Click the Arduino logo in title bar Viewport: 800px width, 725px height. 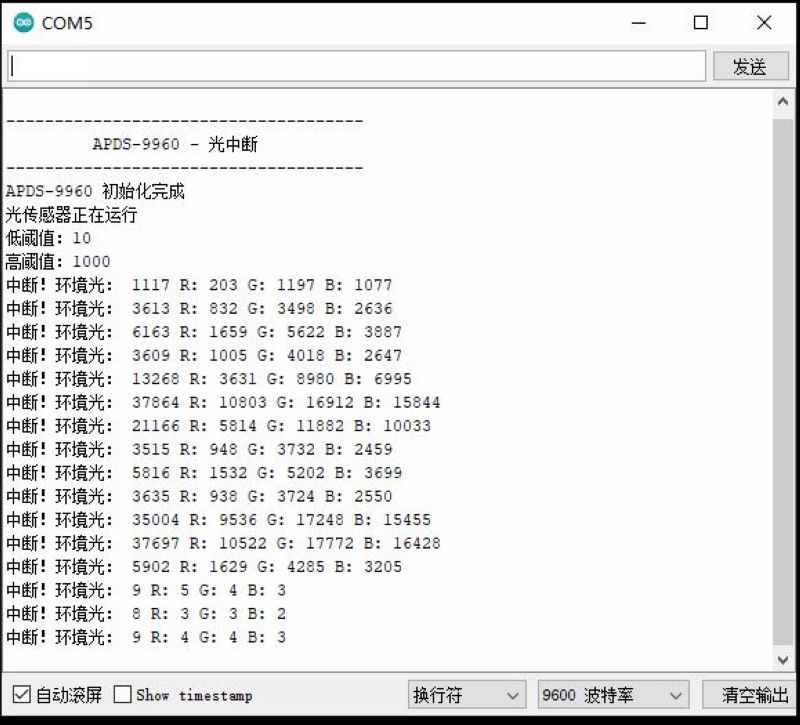pos(23,22)
